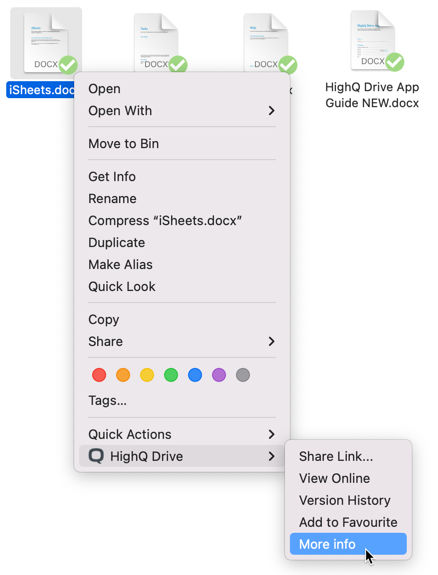Viewport: 438px width, 575px height.
Task: Click green sync checkmark on HighQ Drive App Guide
Action: click(x=394, y=62)
